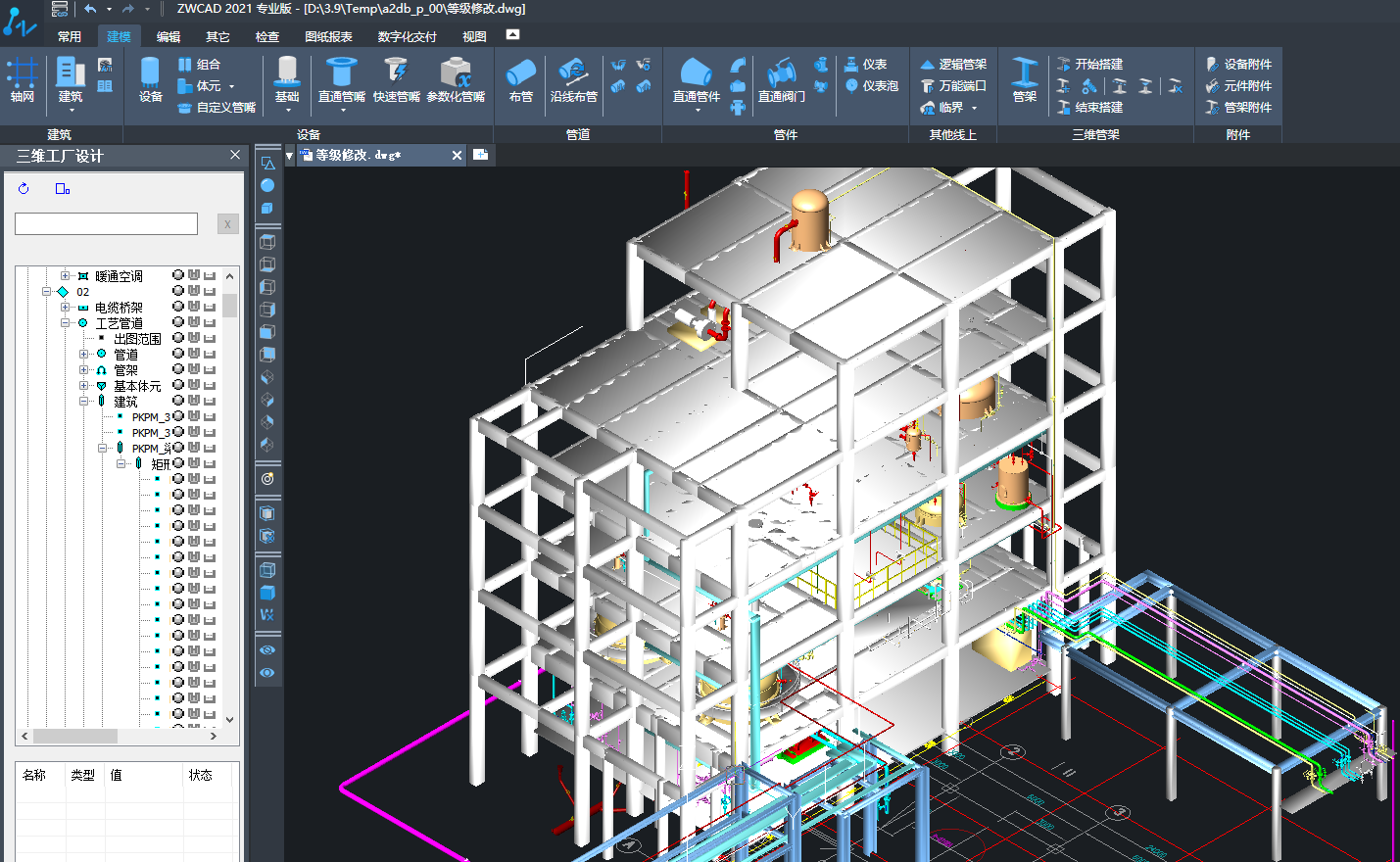Click the refresh icon in 三维工厂设计 panel
This screenshot has height=862, width=1400.
pyautogui.click(x=24, y=189)
